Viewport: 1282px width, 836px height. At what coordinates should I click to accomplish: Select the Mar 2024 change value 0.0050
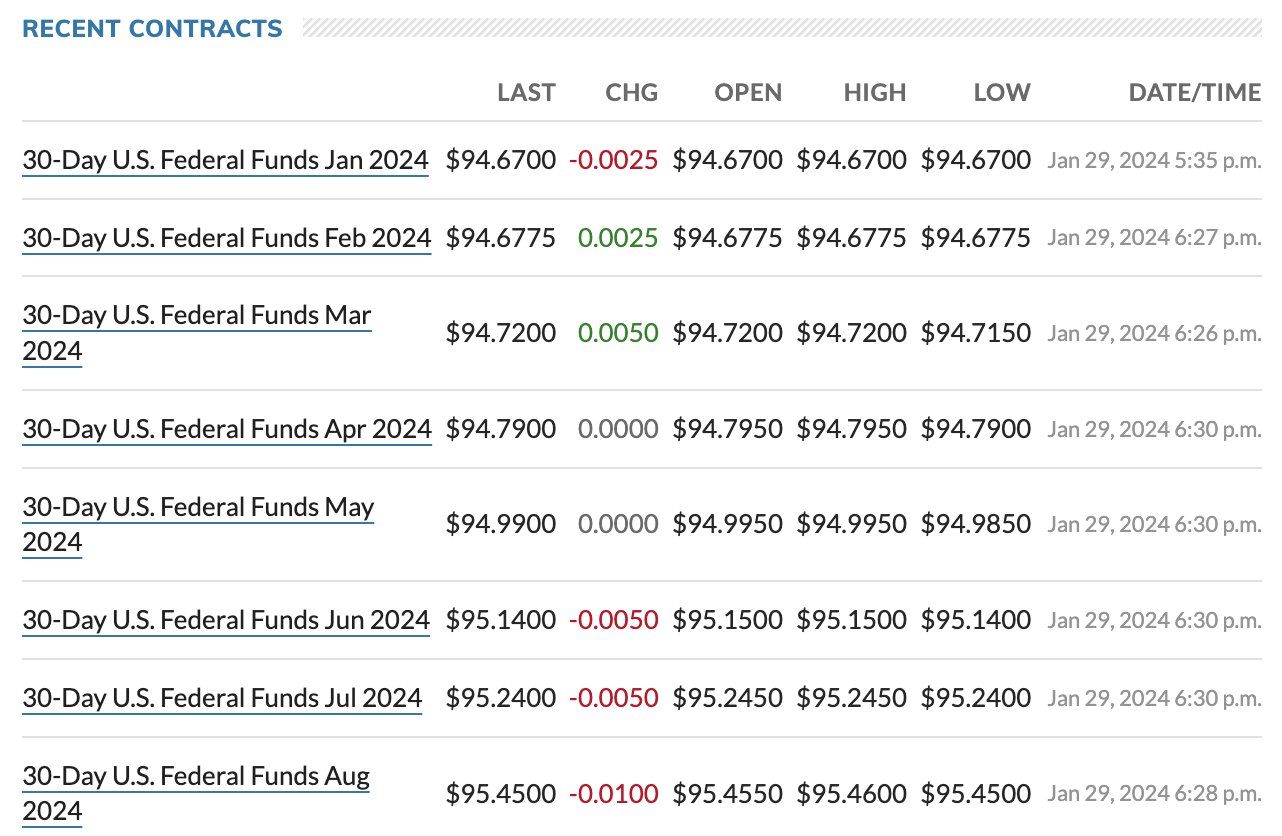point(618,333)
